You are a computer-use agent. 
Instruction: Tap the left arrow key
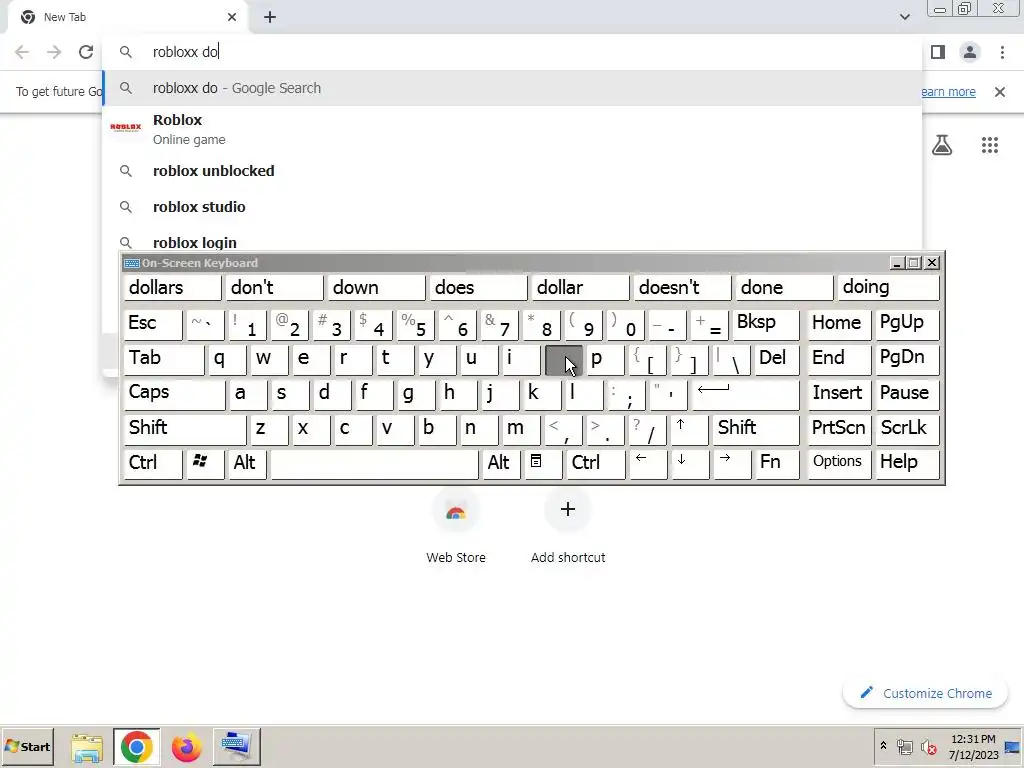click(x=648, y=464)
